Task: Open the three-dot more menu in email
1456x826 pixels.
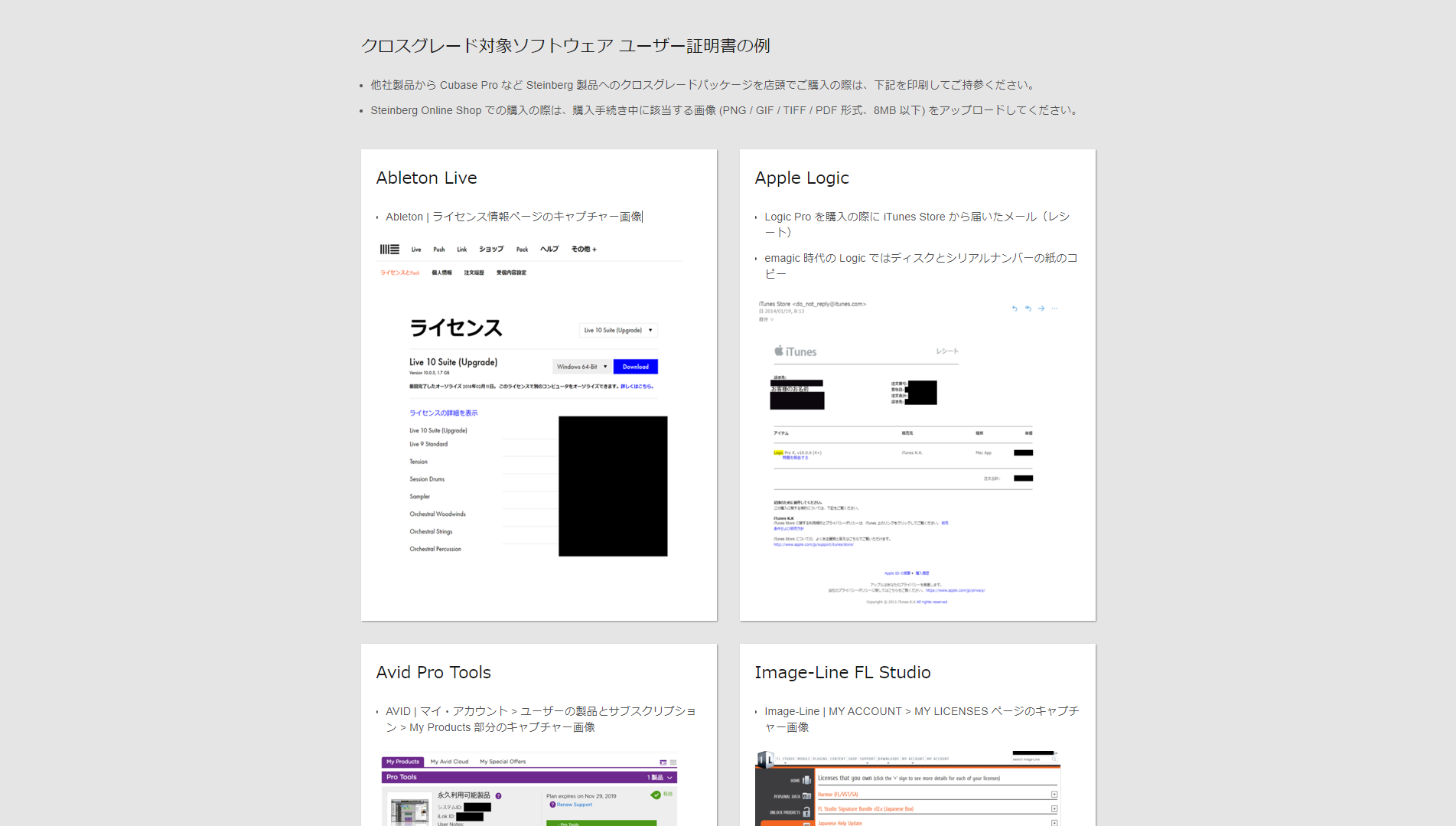Action: [x=1054, y=309]
